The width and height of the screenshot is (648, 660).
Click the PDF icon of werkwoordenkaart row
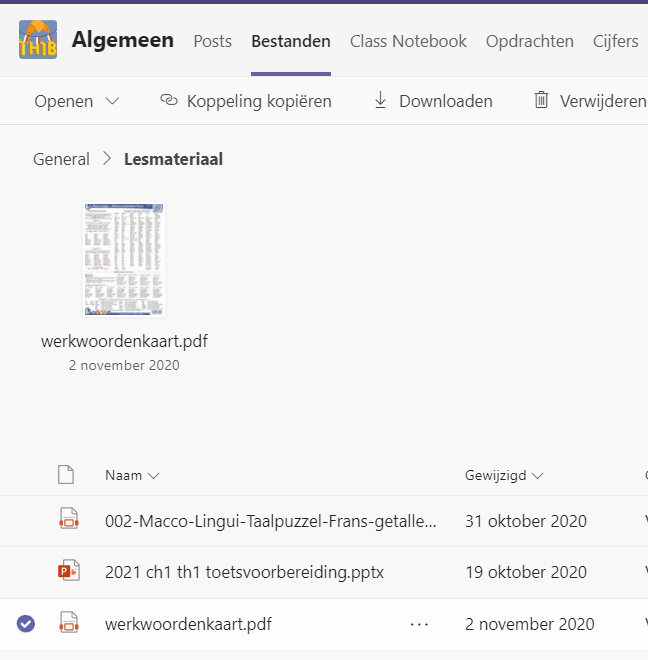(68, 624)
